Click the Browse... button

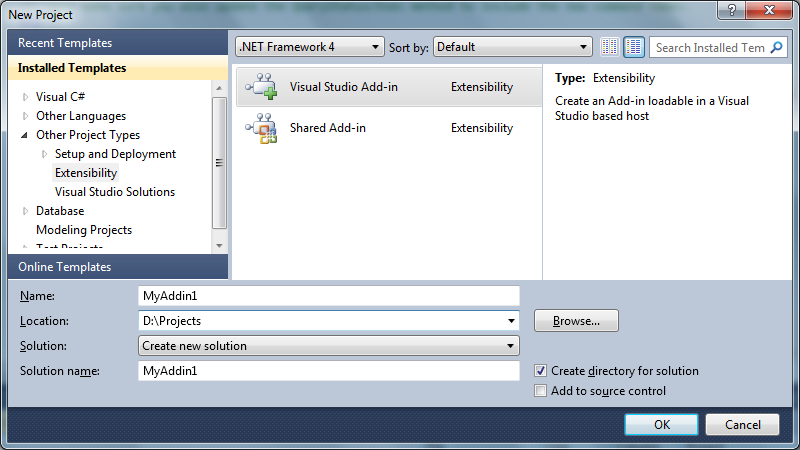coord(576,321)
